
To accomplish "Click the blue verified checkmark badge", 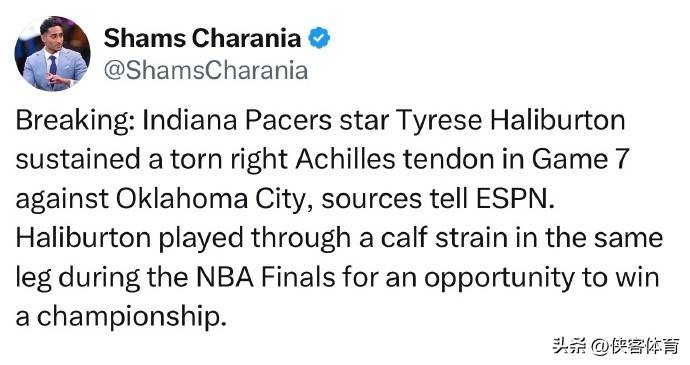I will [x=319, y=38].
